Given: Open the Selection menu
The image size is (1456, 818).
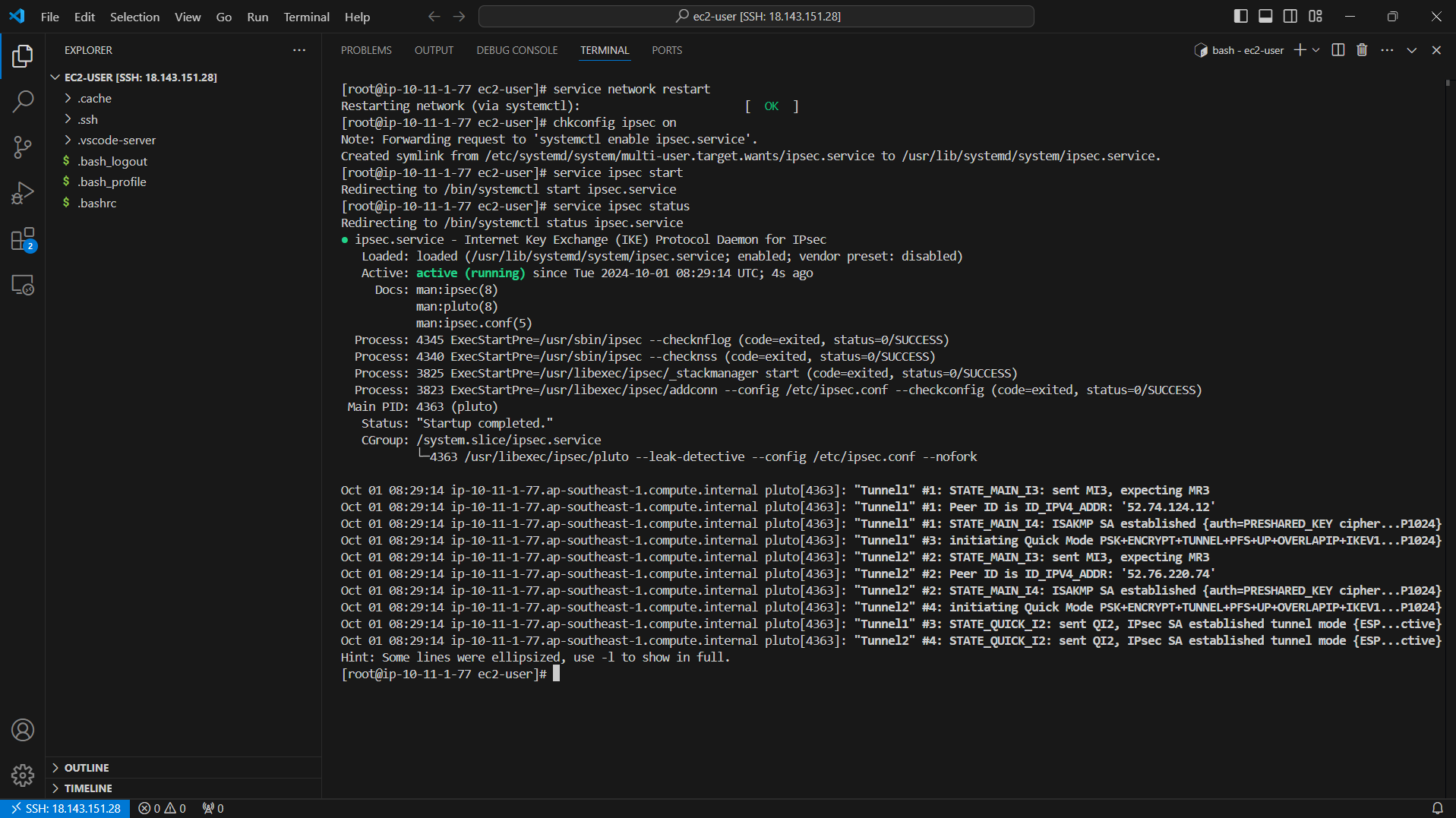Looking at the screenshot, I should click(x=134, y=17).
